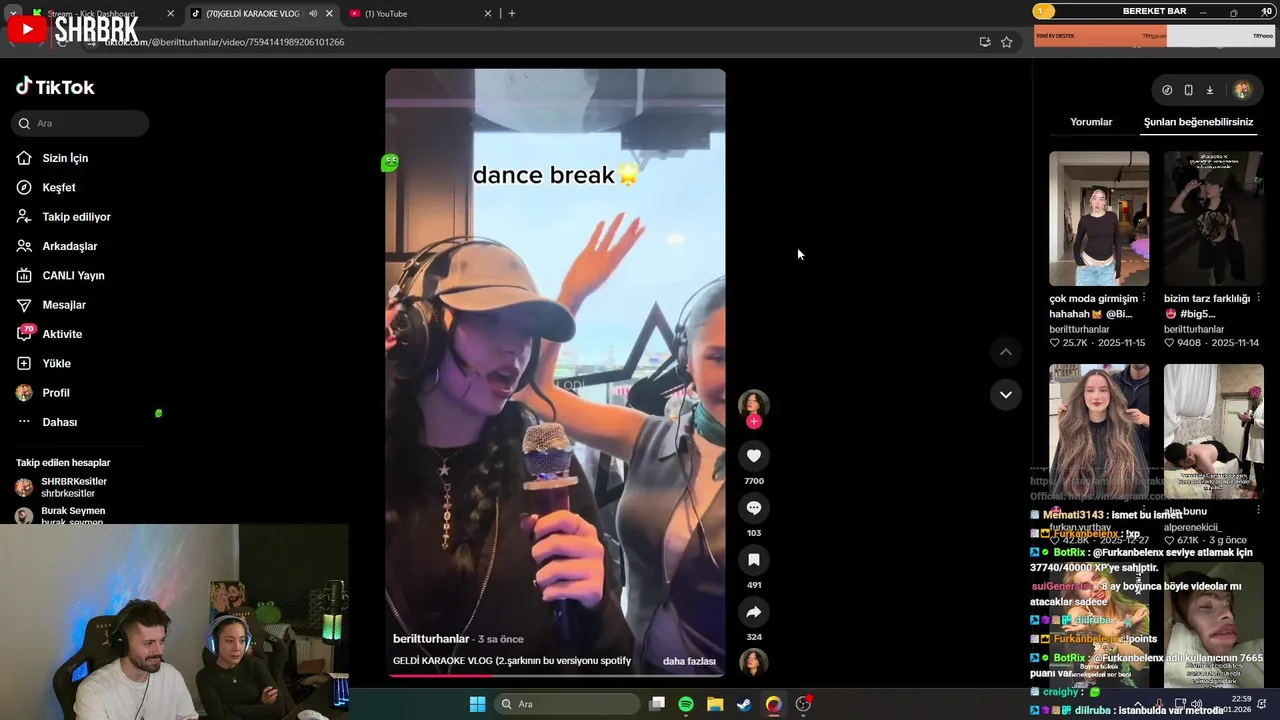The height and width of the screenshot is (720, 1280).
Task: Open creator avatar beside video
Action: (x=754, y=404)
